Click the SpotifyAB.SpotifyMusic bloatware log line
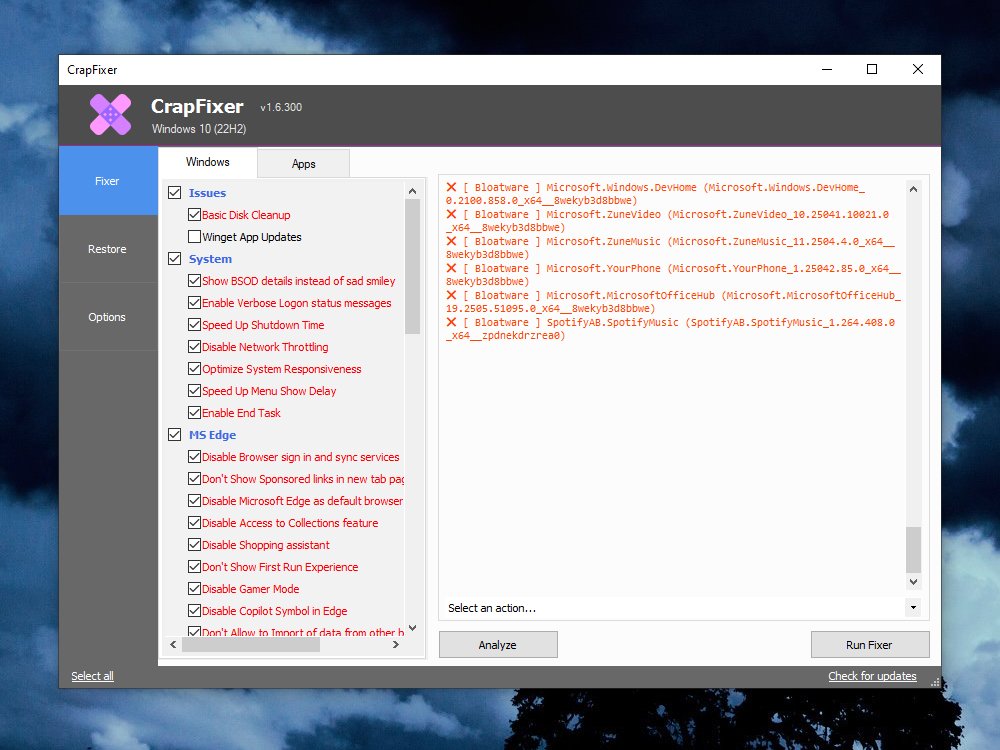1000x750 pixels. (670, 328)
